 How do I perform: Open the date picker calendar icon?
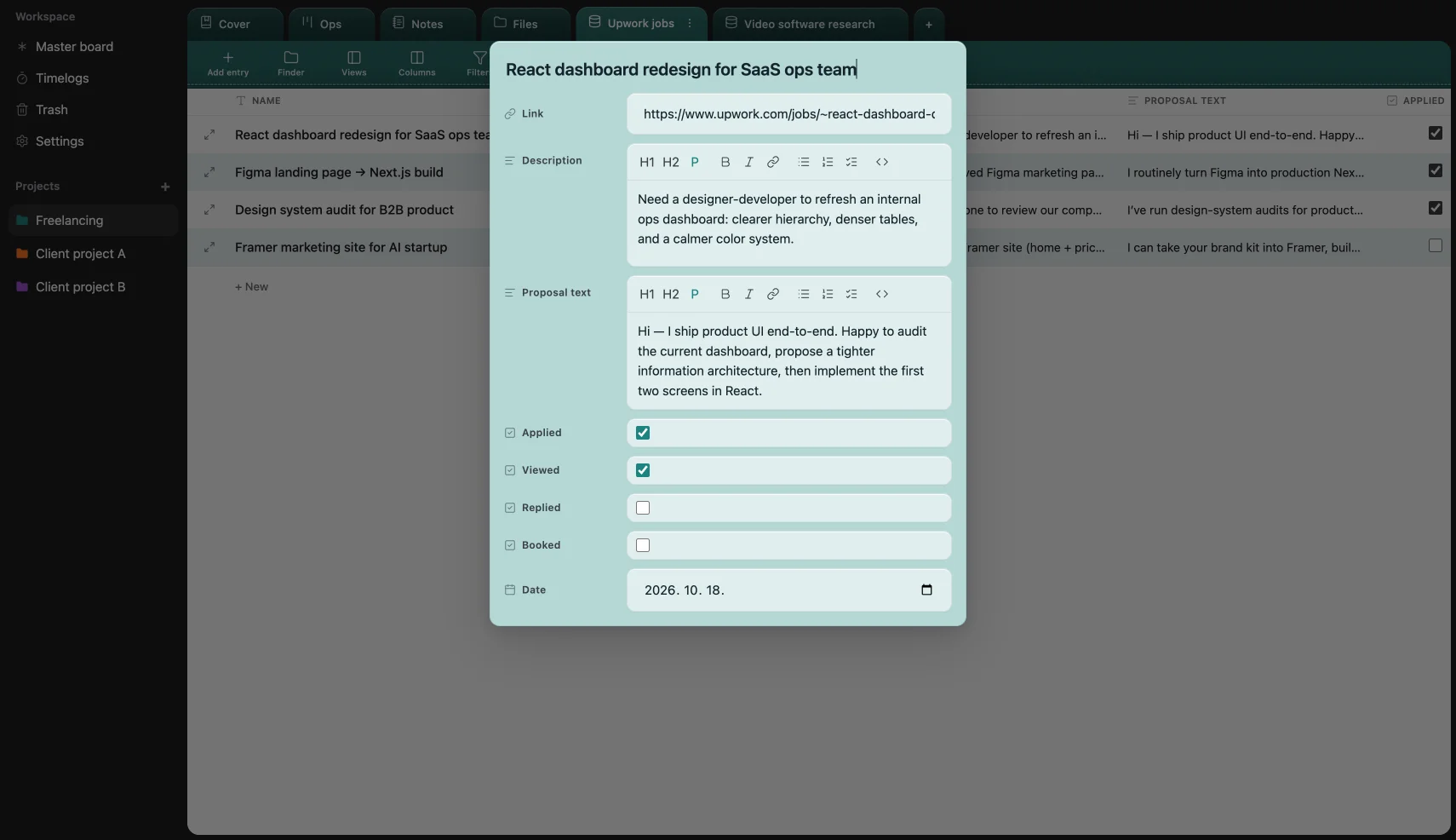927,590
